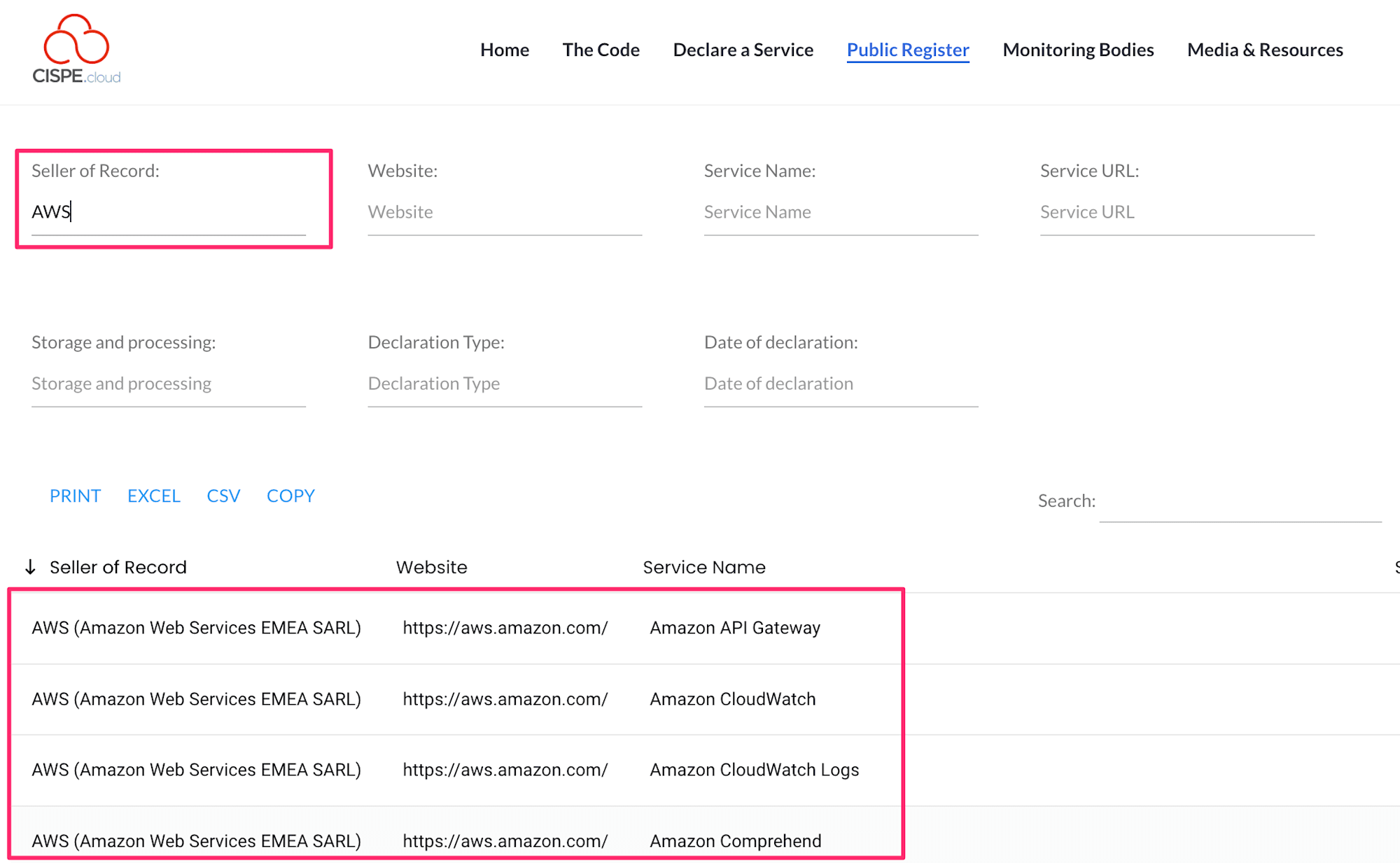Select the Amazon CloudWatch service cell

(x=733, y=699)
